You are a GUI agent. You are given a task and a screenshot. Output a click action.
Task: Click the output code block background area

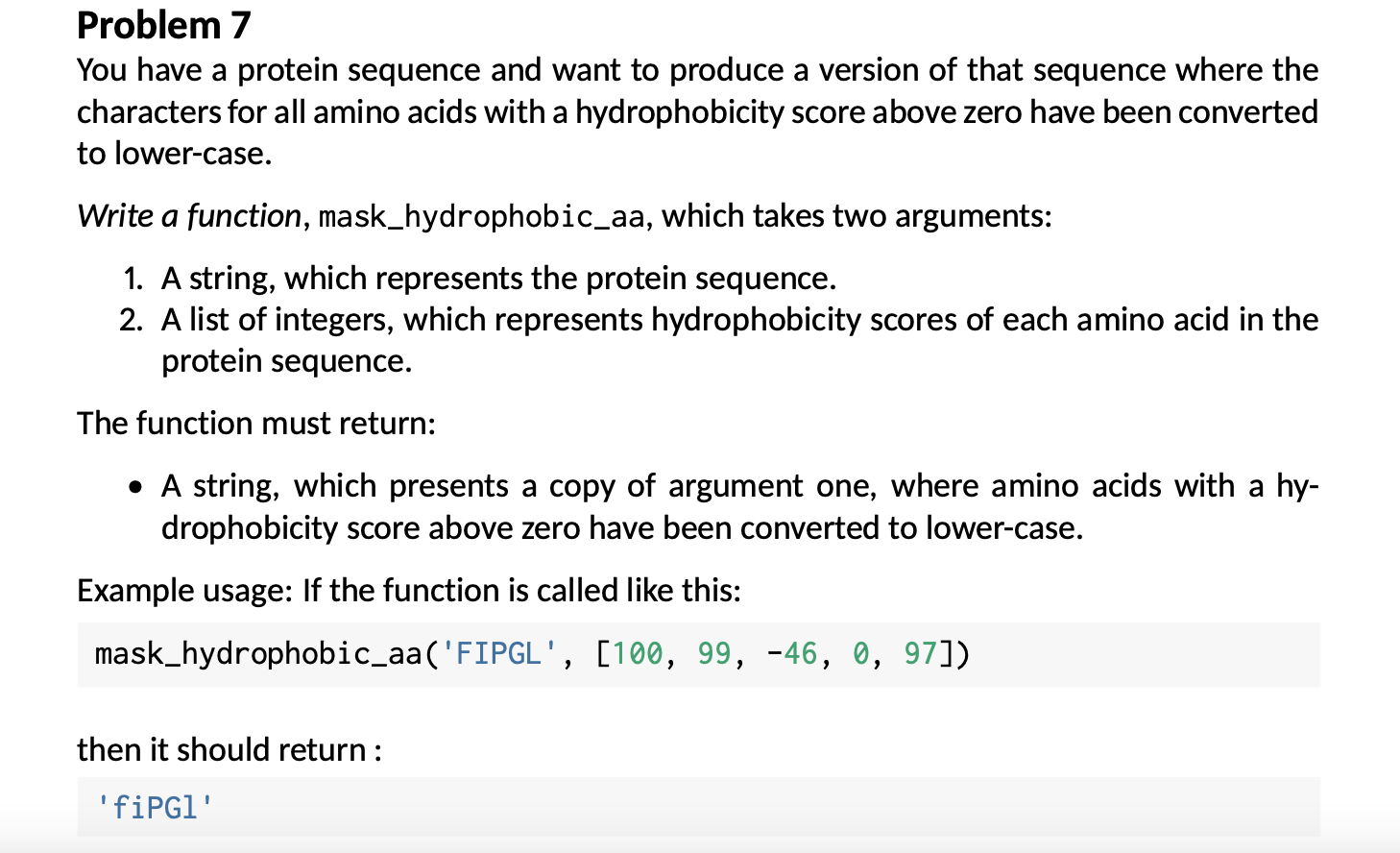coord(768,808)
